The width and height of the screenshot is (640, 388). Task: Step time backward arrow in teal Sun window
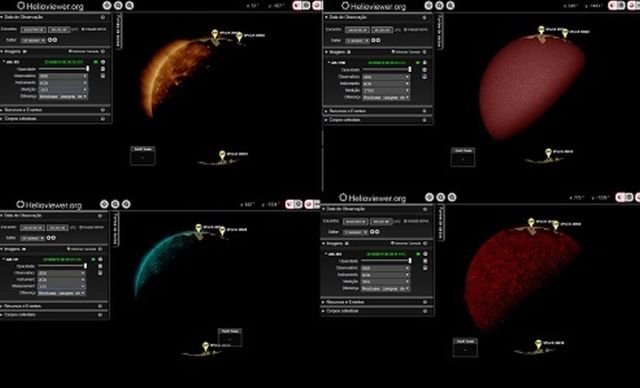48,238
